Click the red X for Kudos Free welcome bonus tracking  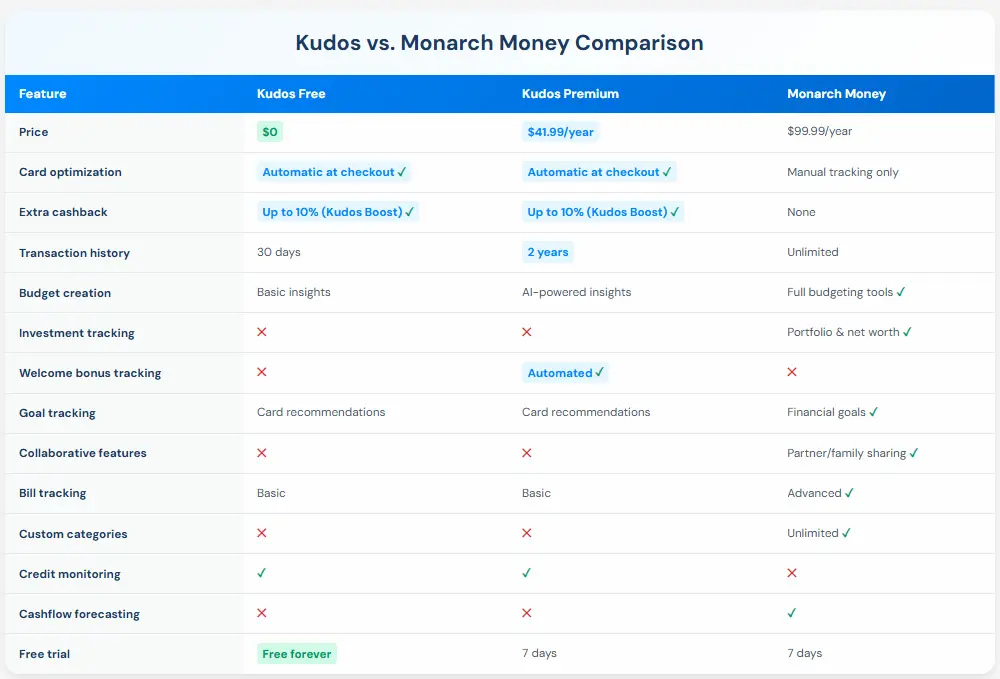[x=261, y=372]
